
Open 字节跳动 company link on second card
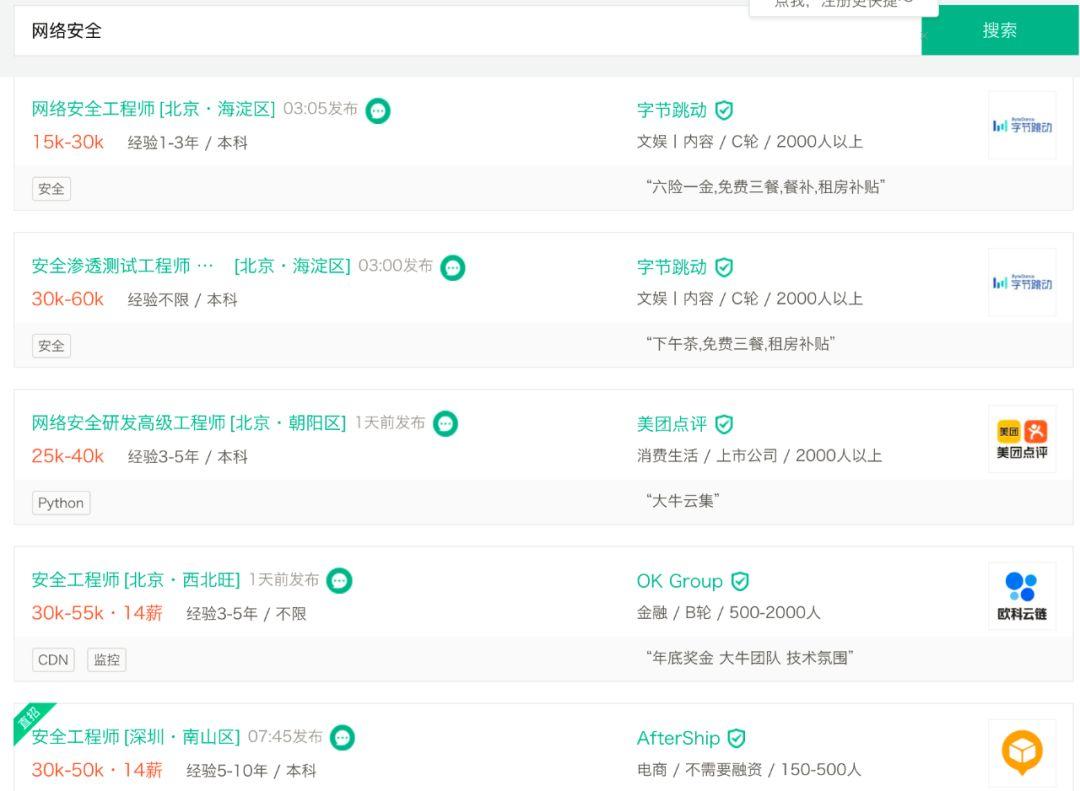672,267
